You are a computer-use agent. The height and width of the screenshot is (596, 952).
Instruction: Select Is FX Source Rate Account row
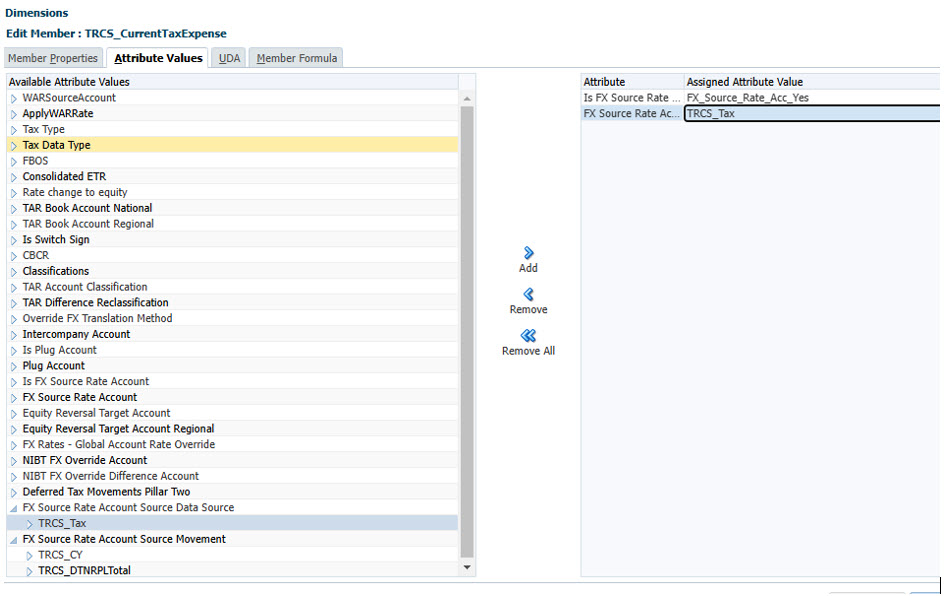click(233, 381)
